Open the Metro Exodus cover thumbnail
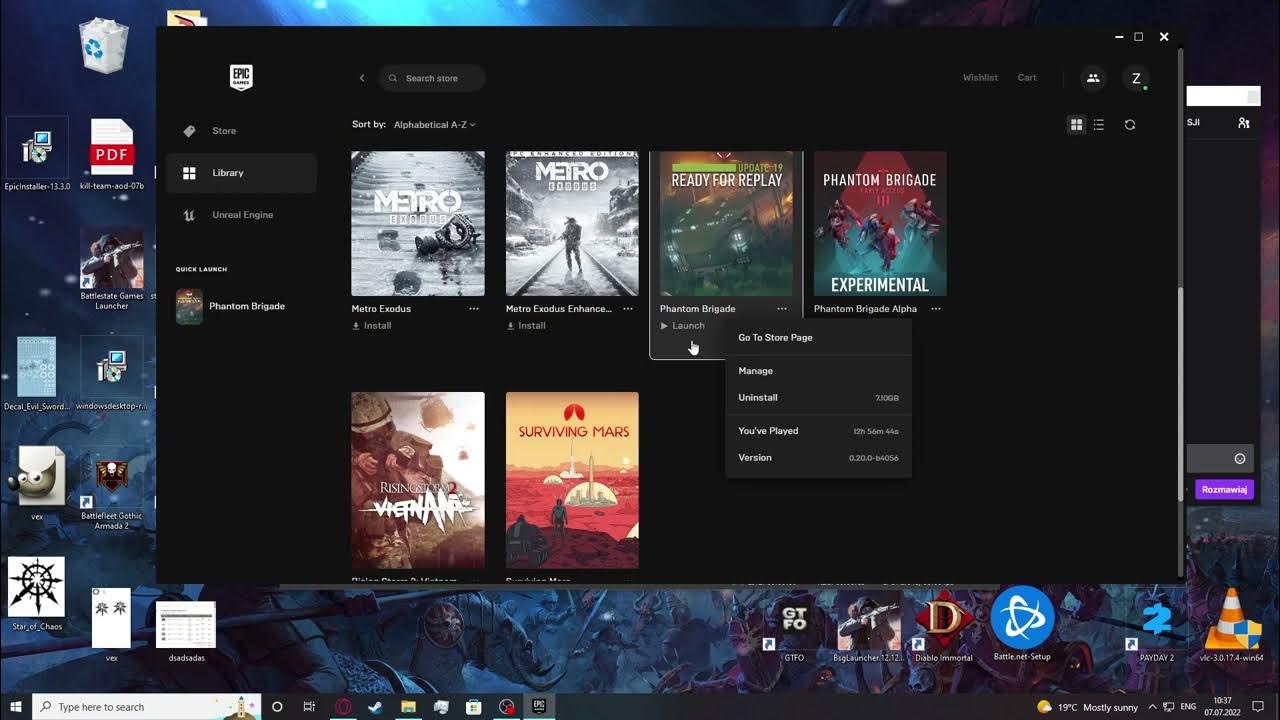1280x720 pixels. pos(418,224)
